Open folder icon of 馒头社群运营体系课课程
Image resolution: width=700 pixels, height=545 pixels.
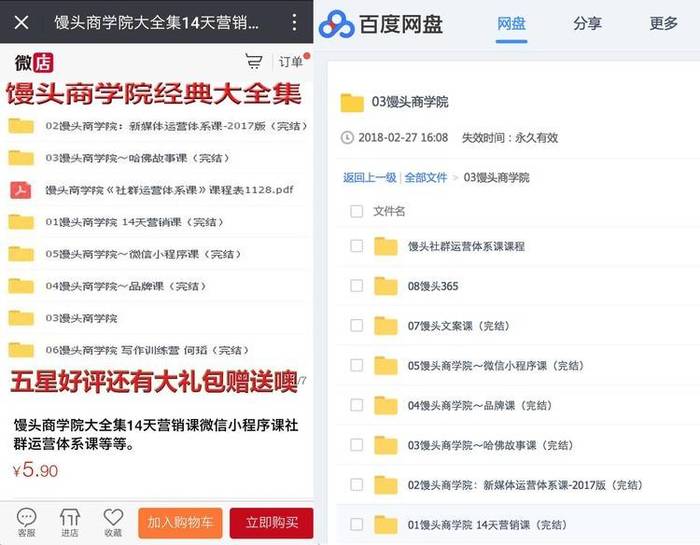[x=386, y=246]
